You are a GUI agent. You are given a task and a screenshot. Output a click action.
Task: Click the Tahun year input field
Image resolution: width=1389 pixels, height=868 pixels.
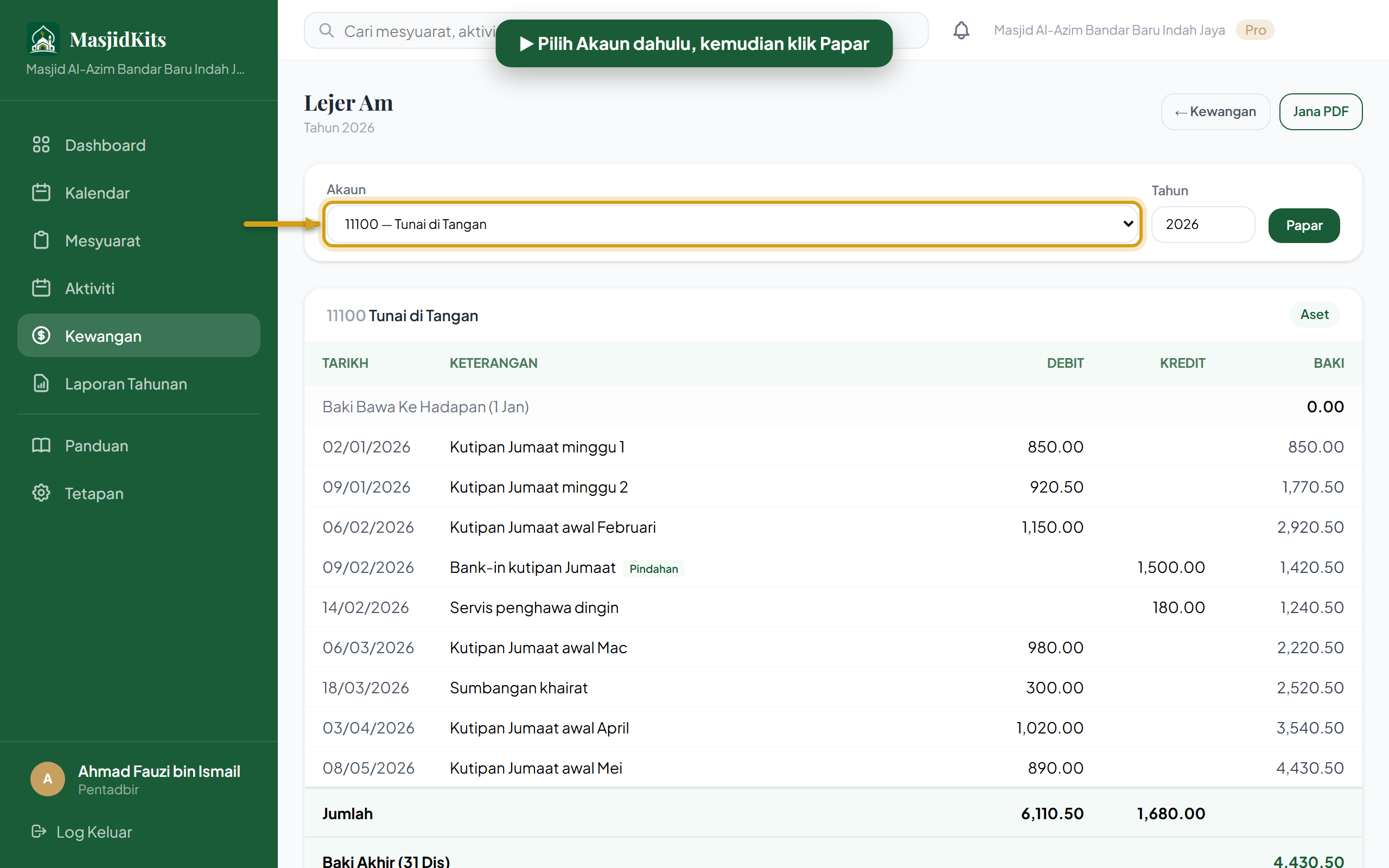coord(1203,224)
